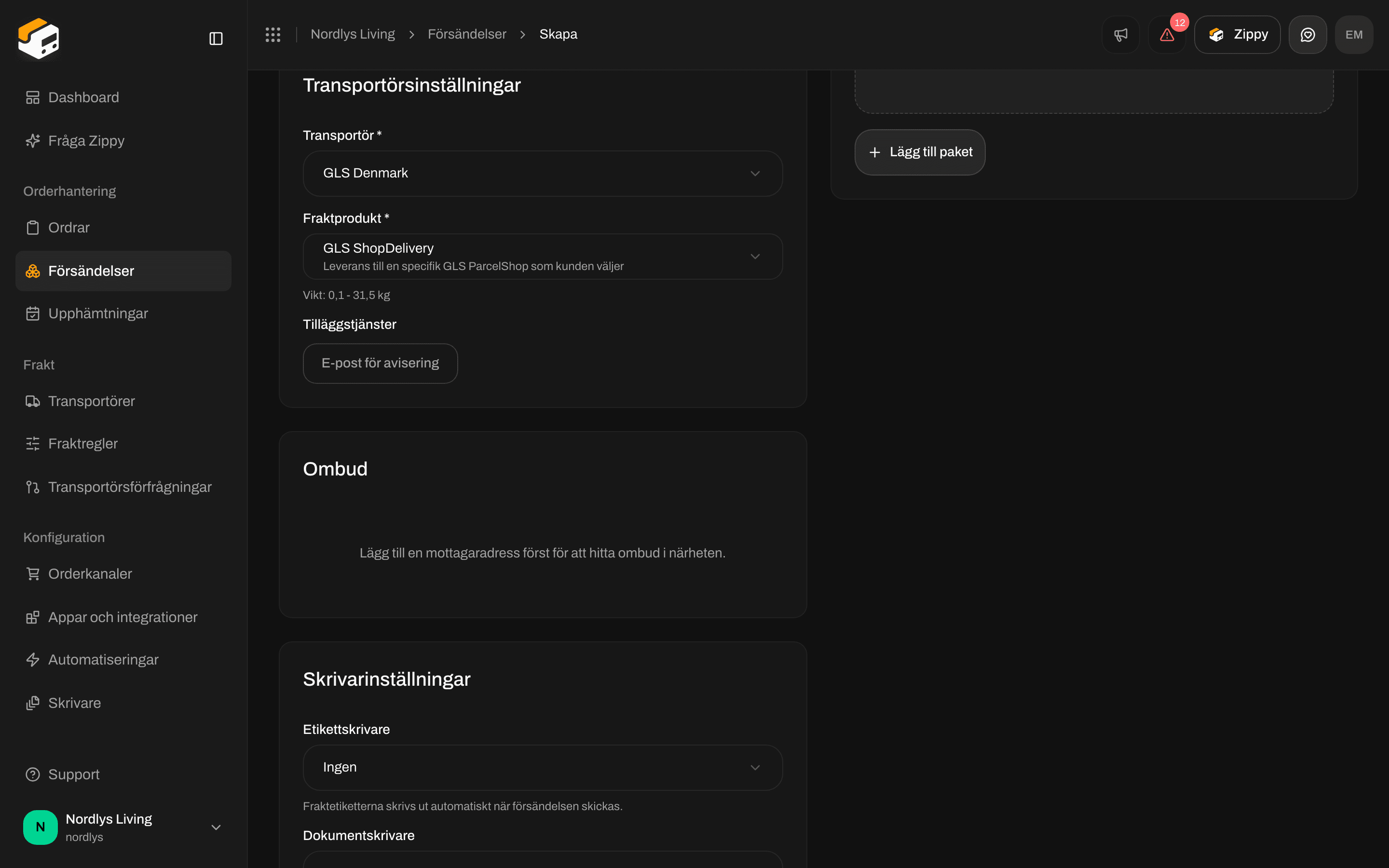
Task: Open alerts warning icon with 12 badge
Action: coord(1167,34)
